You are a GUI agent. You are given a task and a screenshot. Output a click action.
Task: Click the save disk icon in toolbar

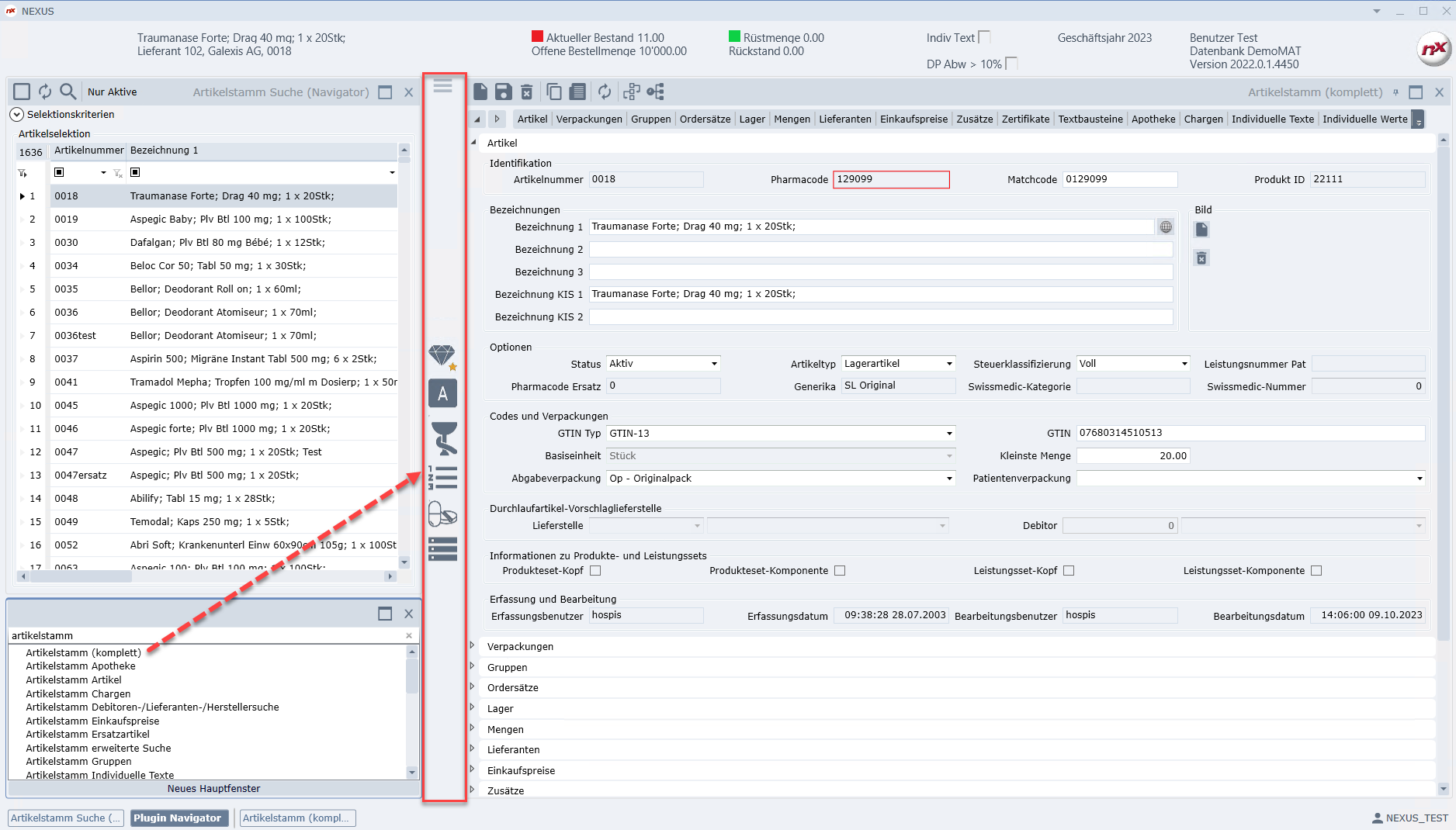pos(503,92)
